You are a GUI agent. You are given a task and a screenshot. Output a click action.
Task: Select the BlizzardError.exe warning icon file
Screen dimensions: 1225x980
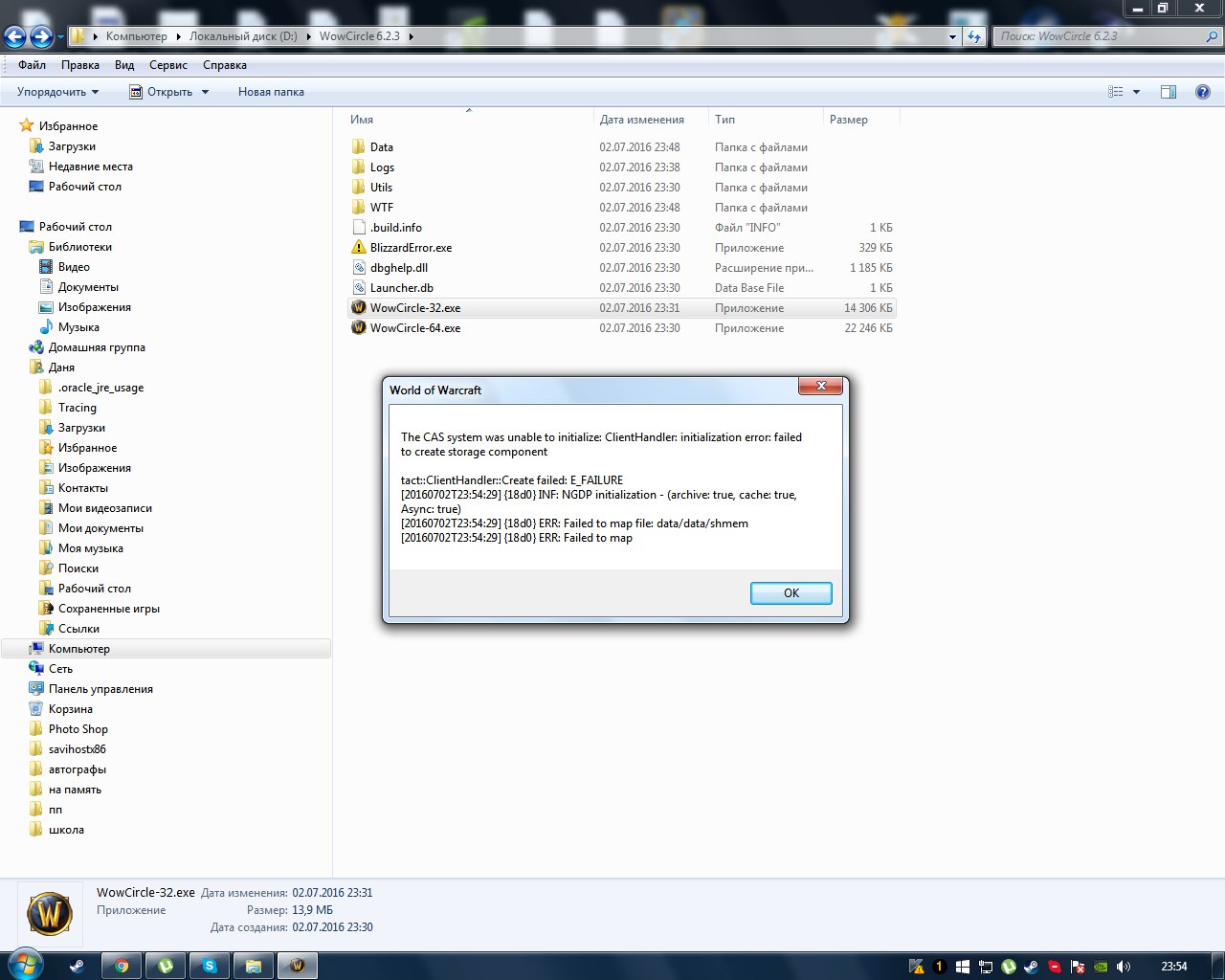411,248
